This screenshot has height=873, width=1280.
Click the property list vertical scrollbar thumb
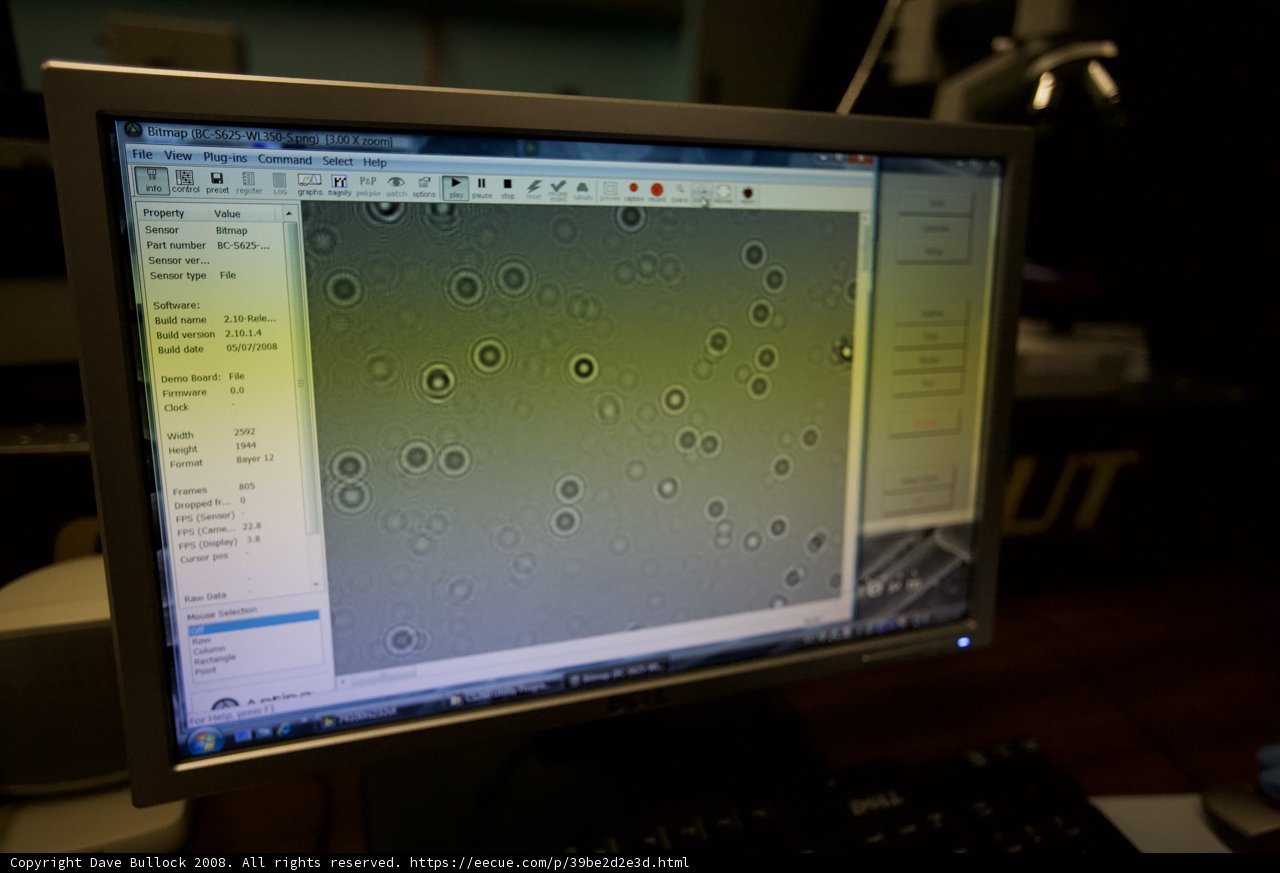click(x=299, y=380)
